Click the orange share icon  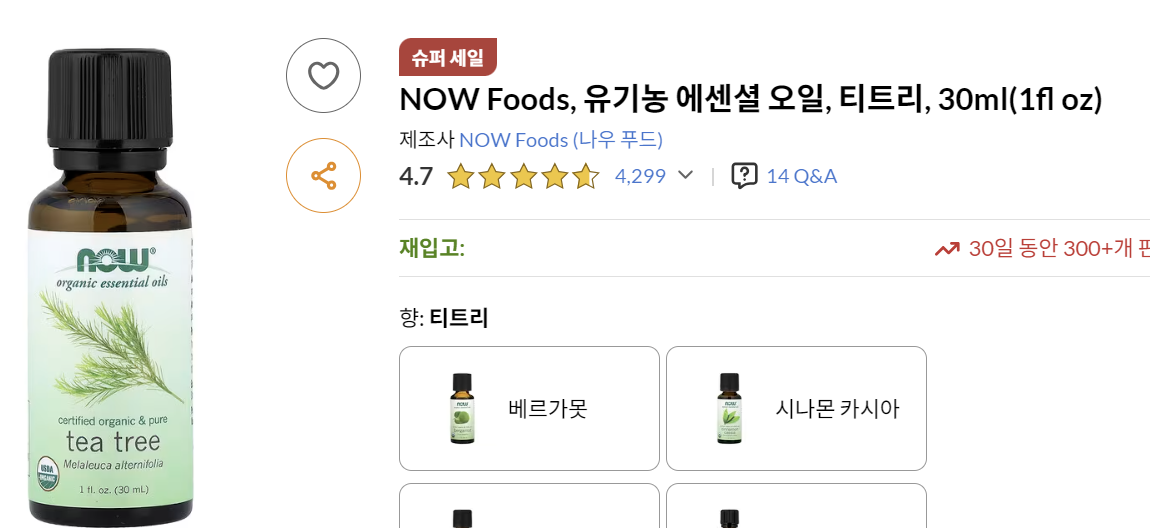click(x=323, y=176)
